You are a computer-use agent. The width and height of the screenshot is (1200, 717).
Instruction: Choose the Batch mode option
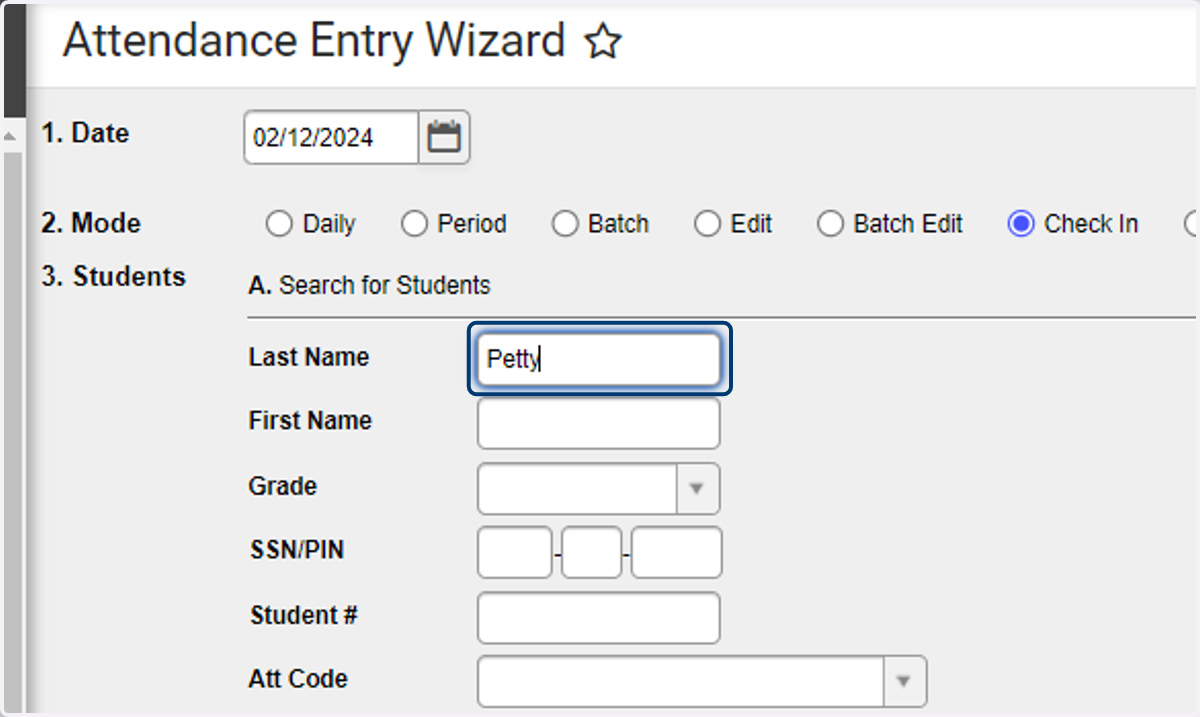point(565,224)
